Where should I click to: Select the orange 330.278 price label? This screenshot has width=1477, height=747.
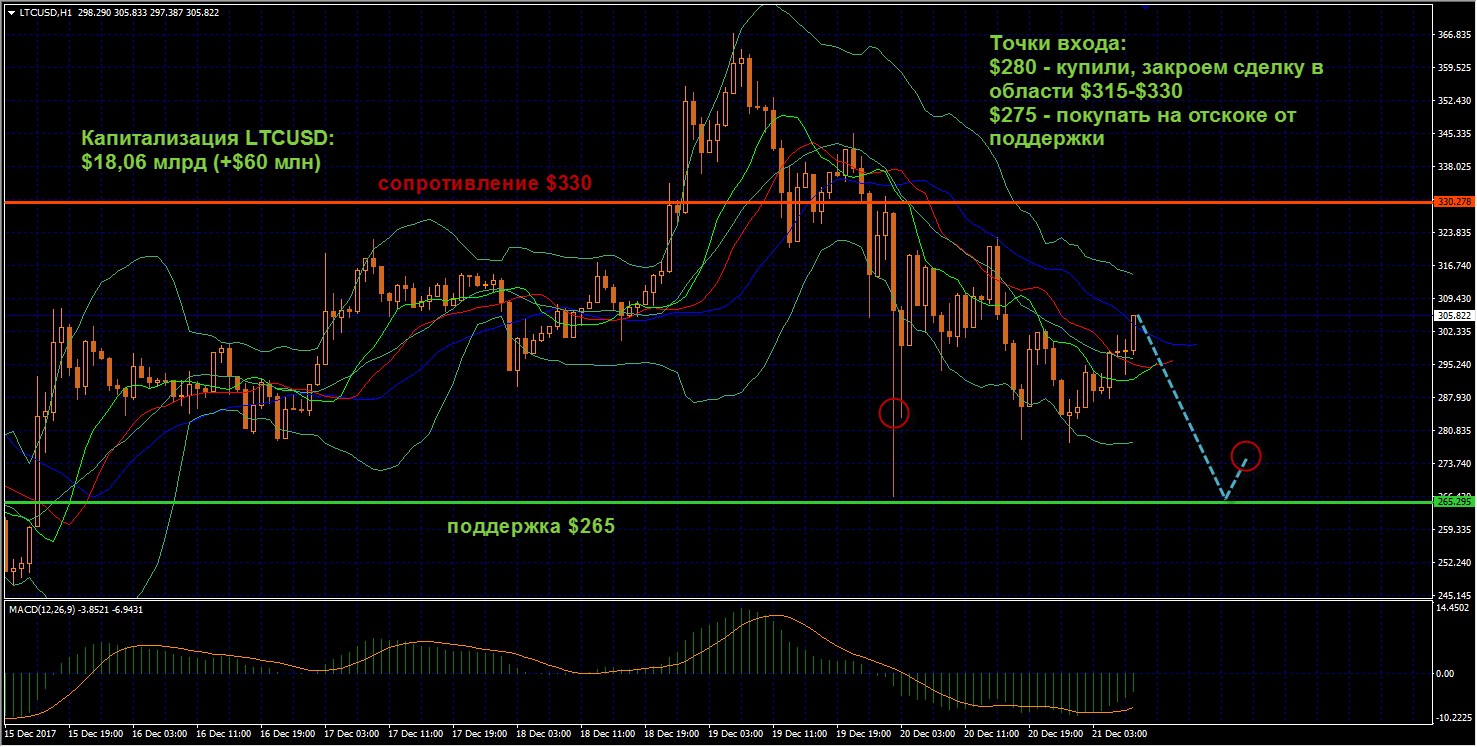1451,202
